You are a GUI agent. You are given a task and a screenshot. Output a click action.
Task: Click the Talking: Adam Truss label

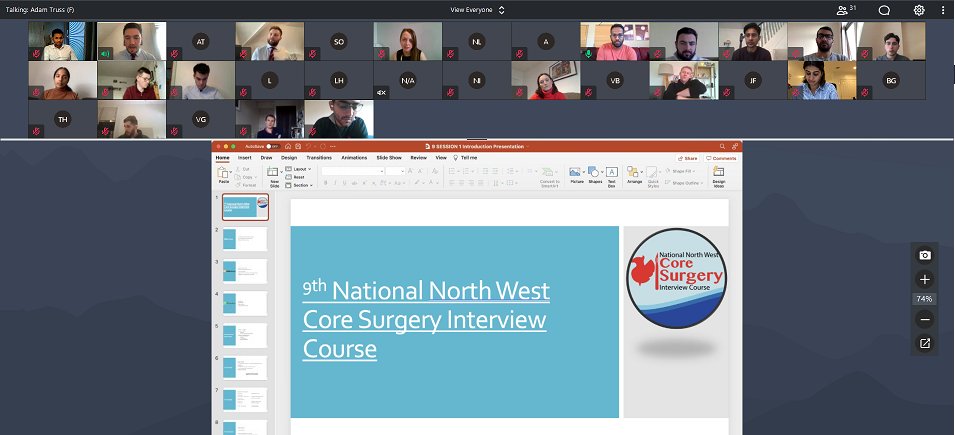point(40,10)
